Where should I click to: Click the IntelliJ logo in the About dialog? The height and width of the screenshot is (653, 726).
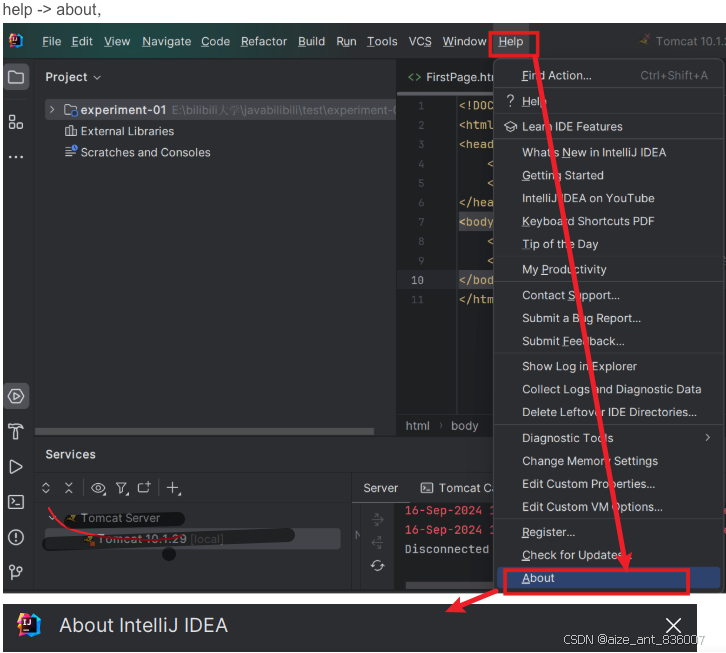pyautogui.click(x=29, y=625)
